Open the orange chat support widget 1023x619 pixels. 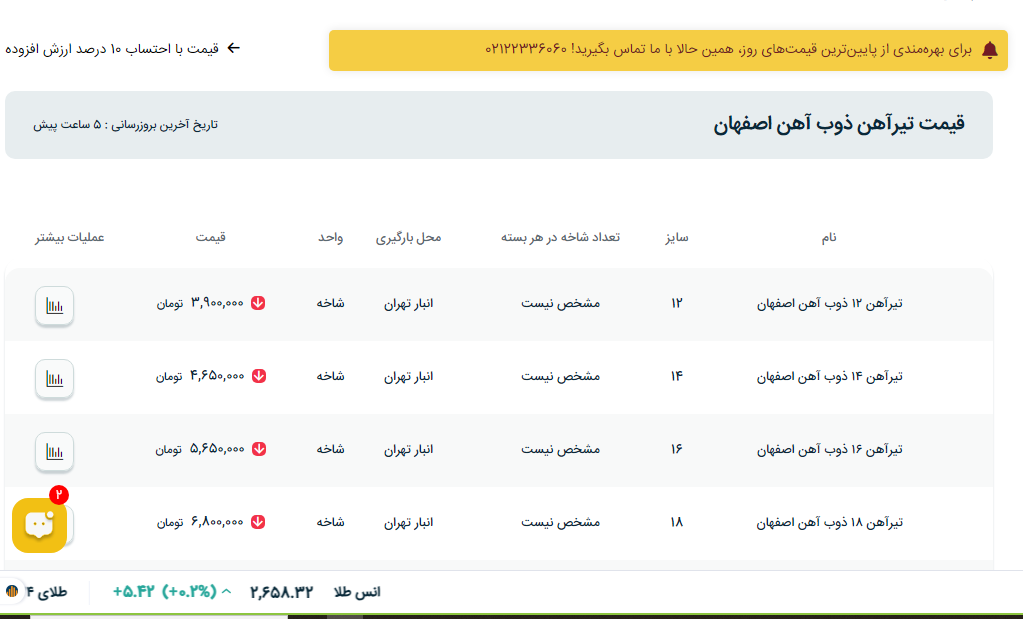[x=39, y=524]
